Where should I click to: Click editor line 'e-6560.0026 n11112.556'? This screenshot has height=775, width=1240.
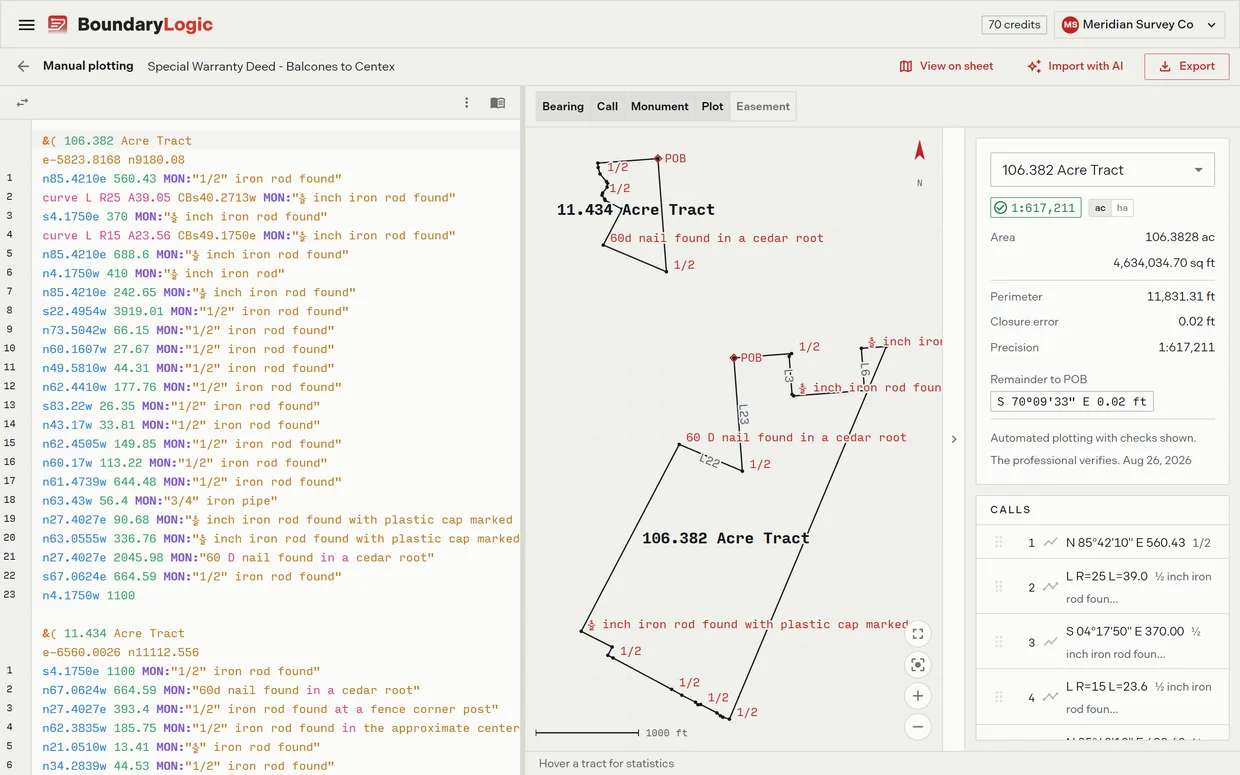point(120,653)
